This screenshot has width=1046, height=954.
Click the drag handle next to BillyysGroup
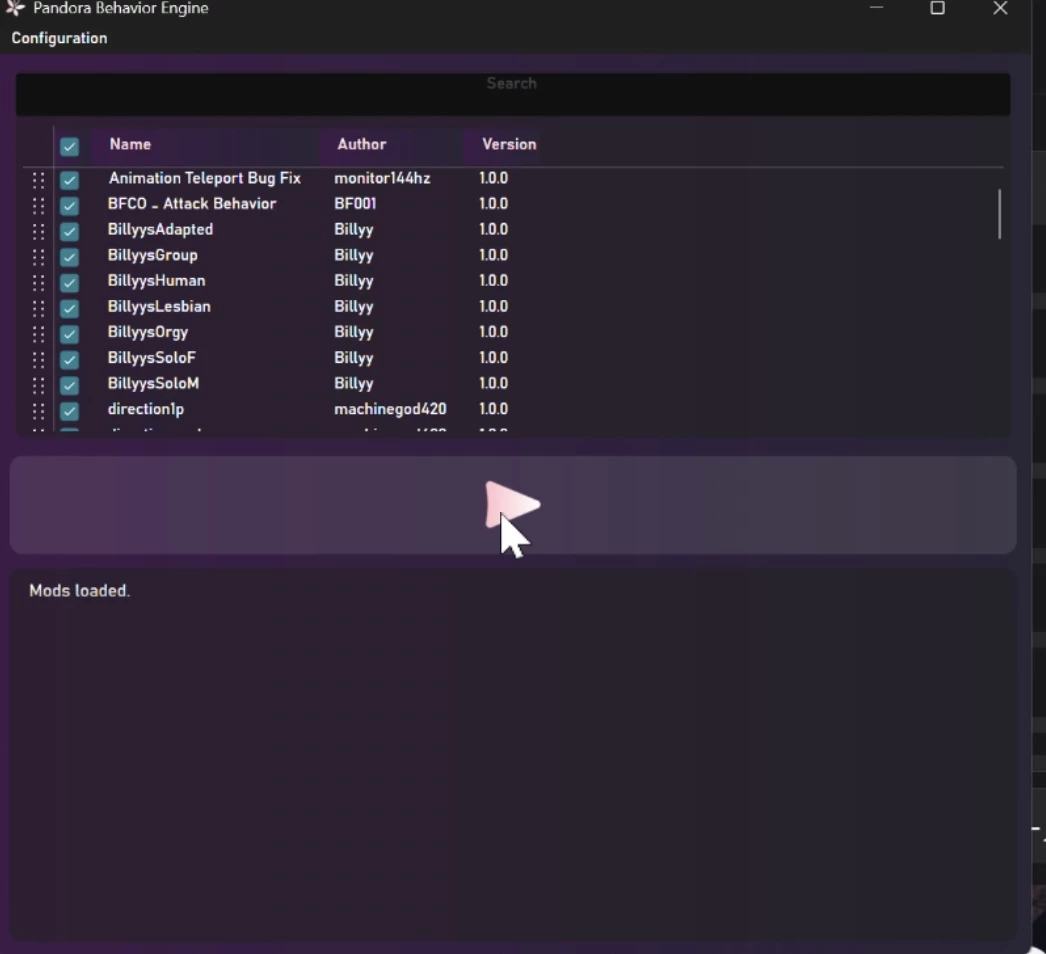(x=39, y=257)
